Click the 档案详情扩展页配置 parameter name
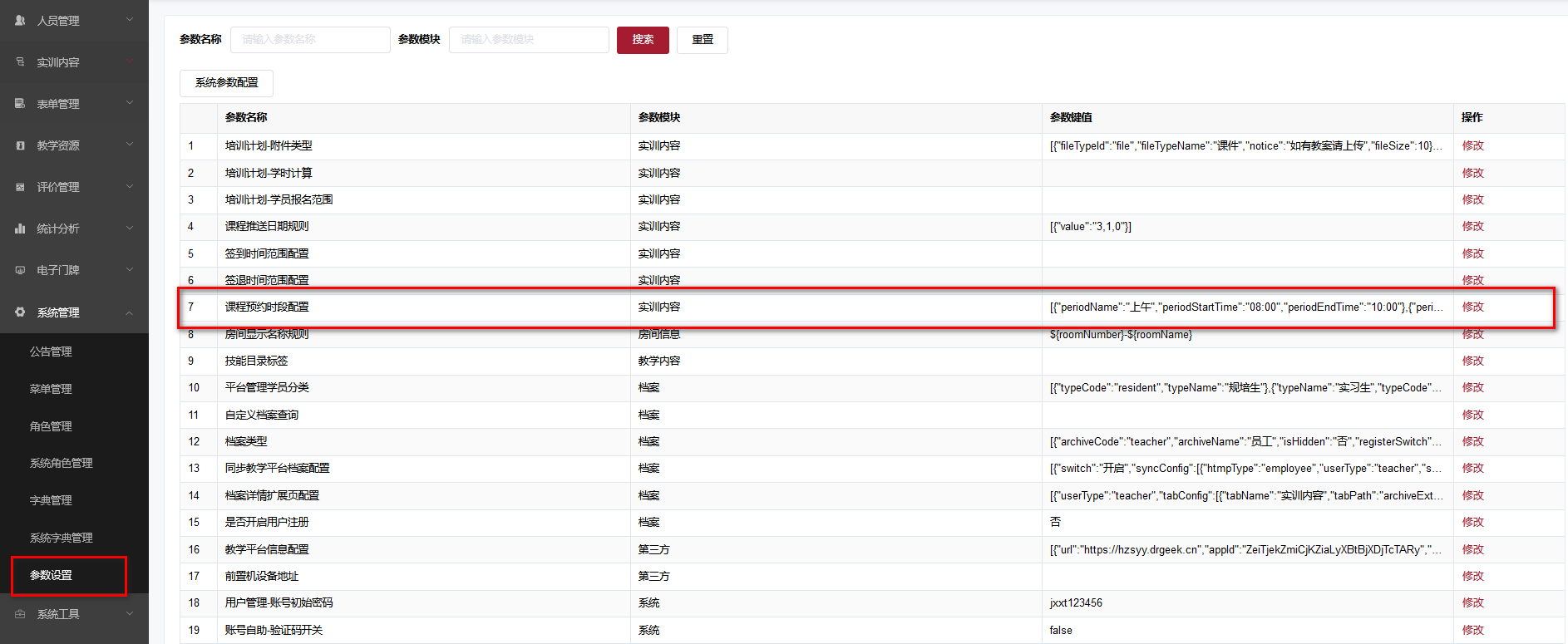1568x644 pixels. pos(272,495)
